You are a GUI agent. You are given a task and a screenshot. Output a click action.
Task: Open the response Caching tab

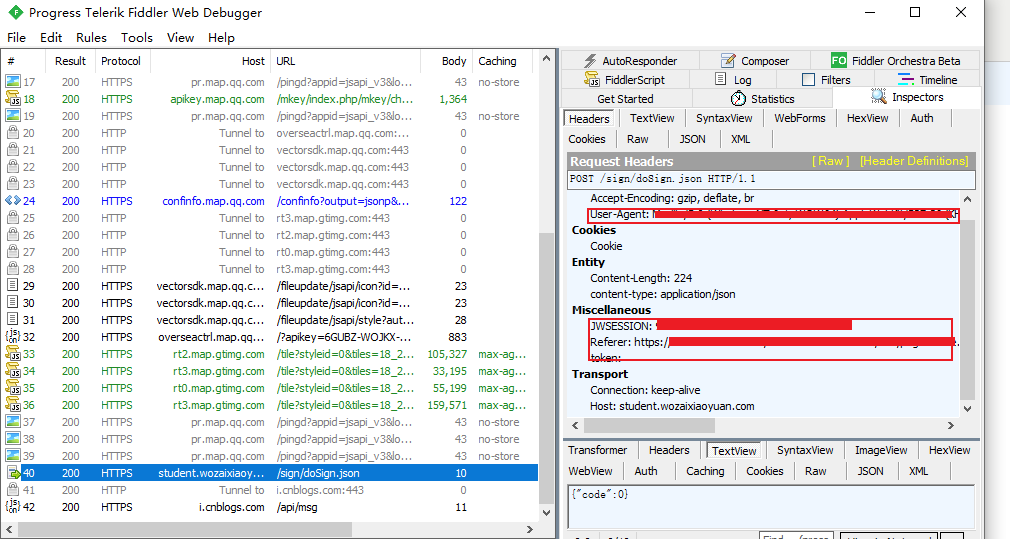(705, 471)
